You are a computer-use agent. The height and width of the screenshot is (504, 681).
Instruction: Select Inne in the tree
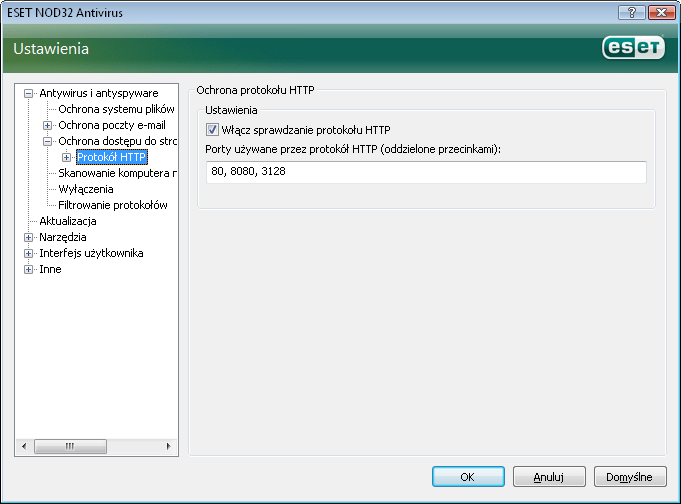[x=50, y=269]
